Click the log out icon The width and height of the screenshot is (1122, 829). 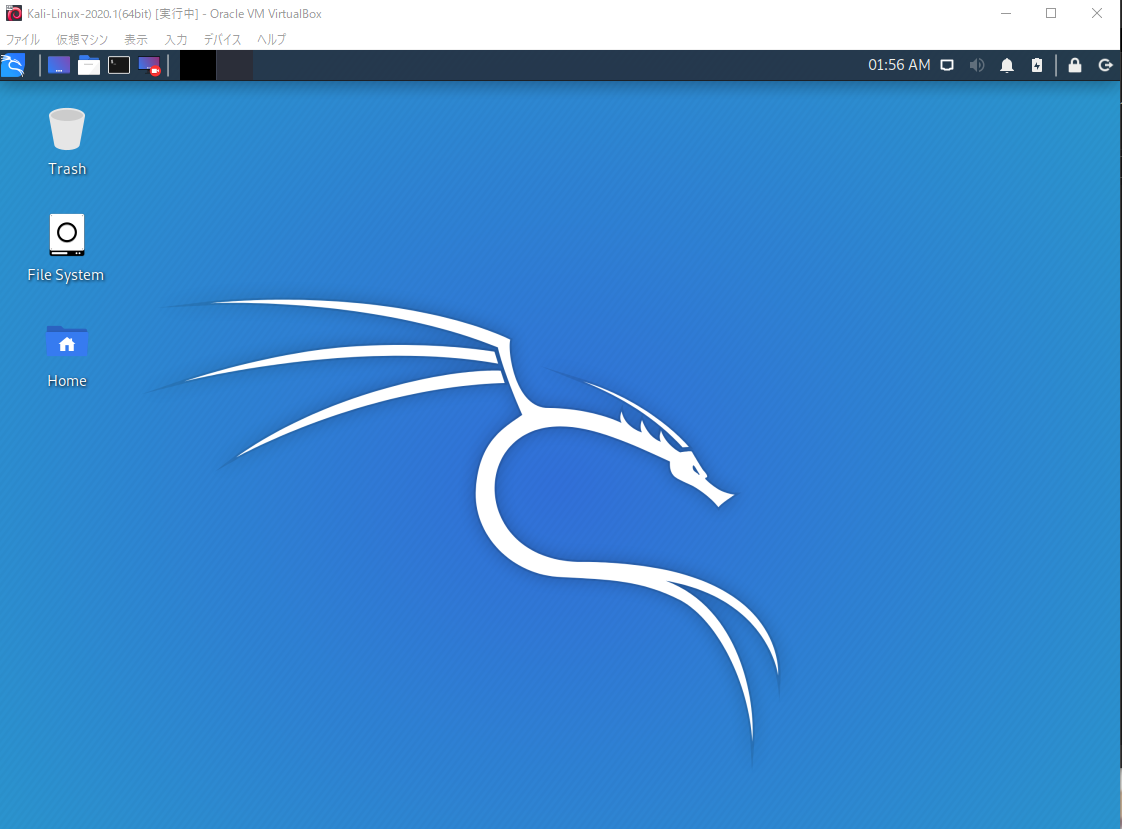click(1105, 66)
